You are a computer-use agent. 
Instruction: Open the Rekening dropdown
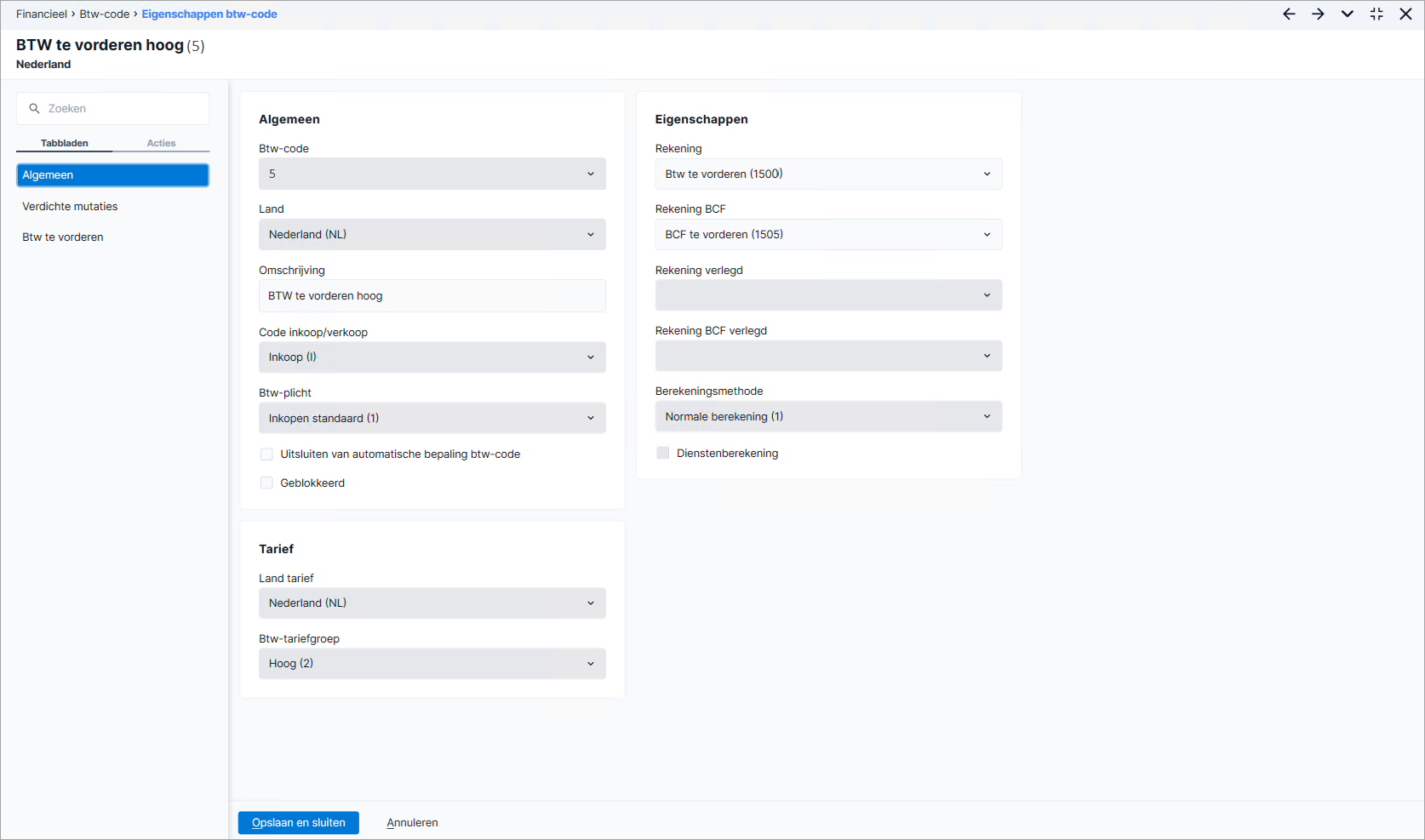pyautogui.click(x=828, y=174)
